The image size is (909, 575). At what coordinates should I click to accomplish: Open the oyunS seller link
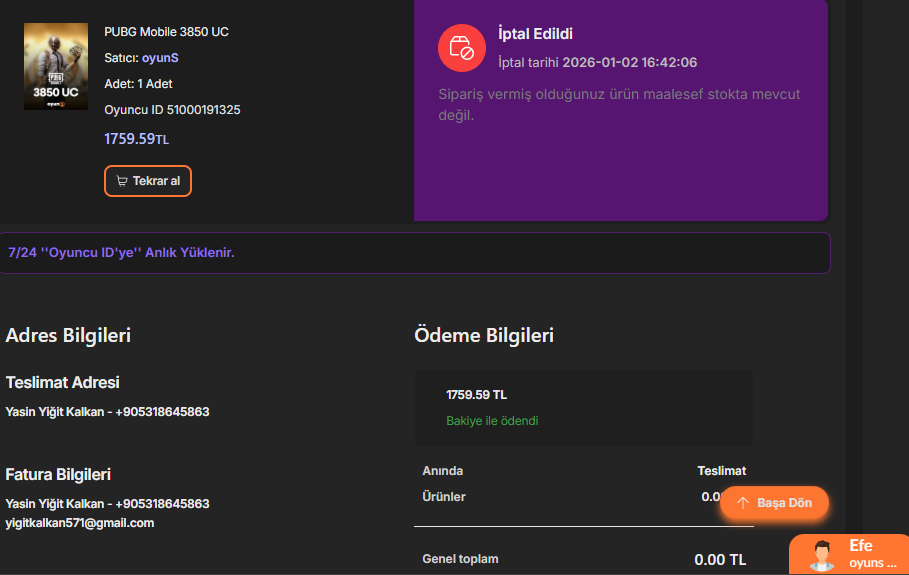click(160, 58)
